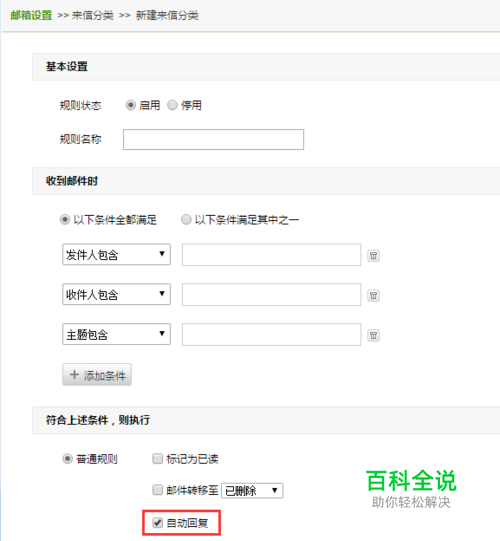Click the 添加条件 button
The width and height of the screenshot is (500, 541).
coord(97,375)
